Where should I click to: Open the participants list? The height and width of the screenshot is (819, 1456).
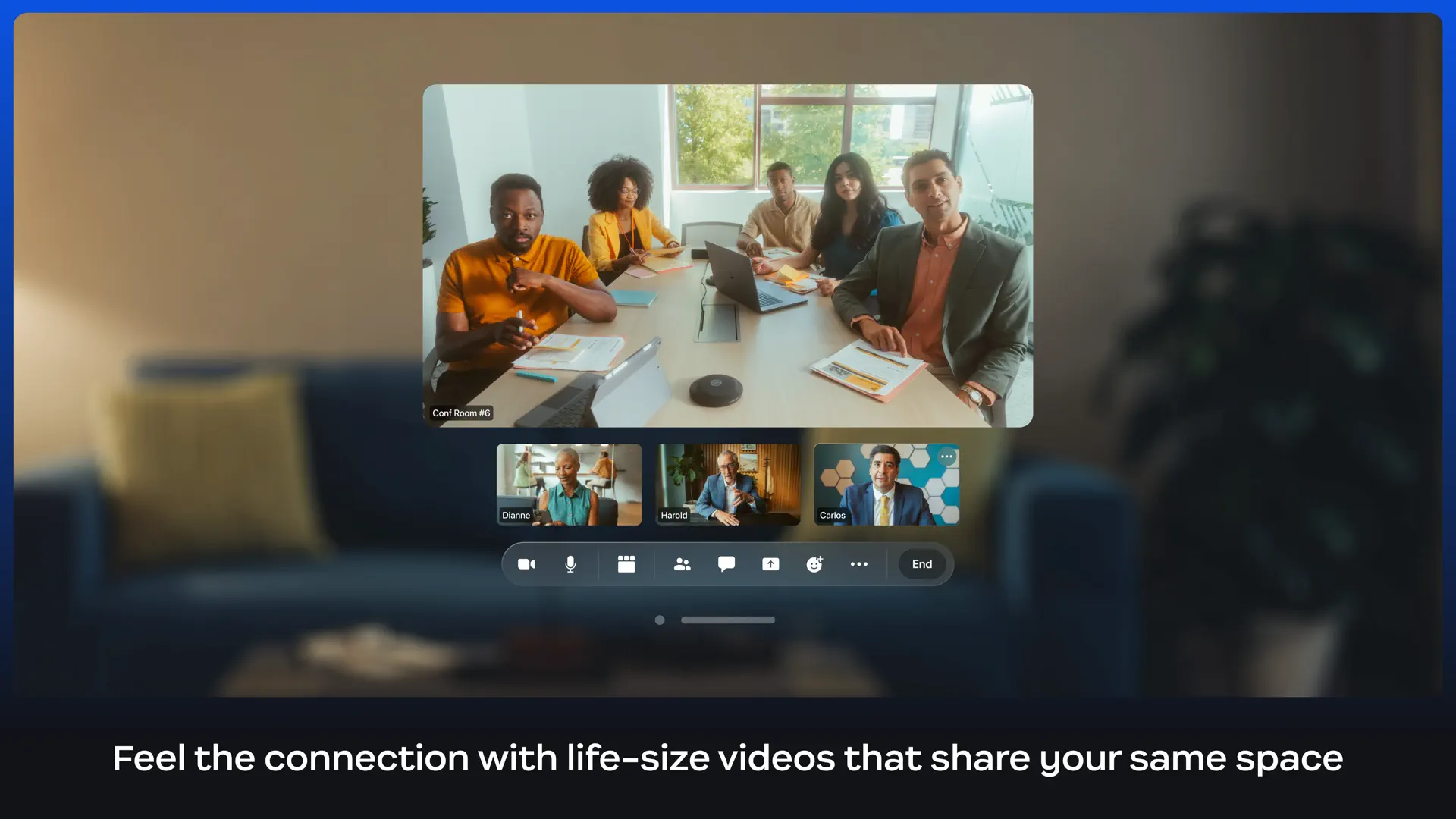point(682,564)
